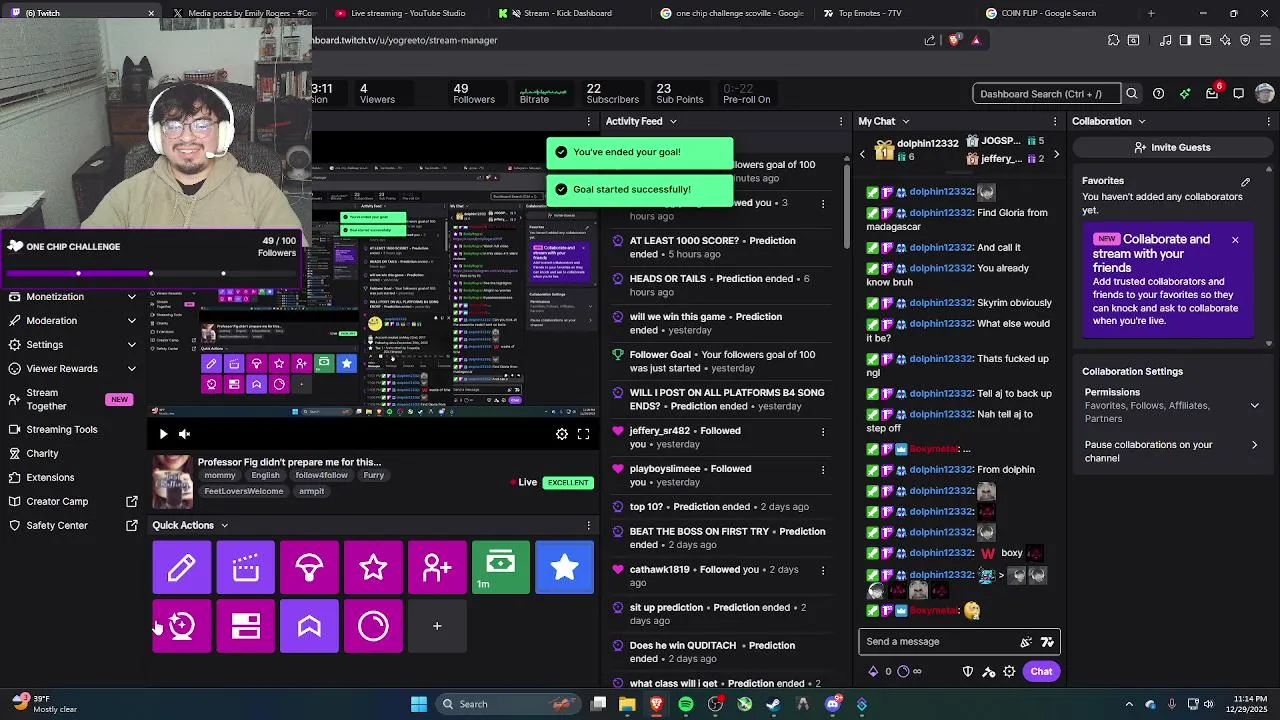Open the Collaboration panel dropdown
Screen dimensions: 1280x720
(x=1142, y=121)
